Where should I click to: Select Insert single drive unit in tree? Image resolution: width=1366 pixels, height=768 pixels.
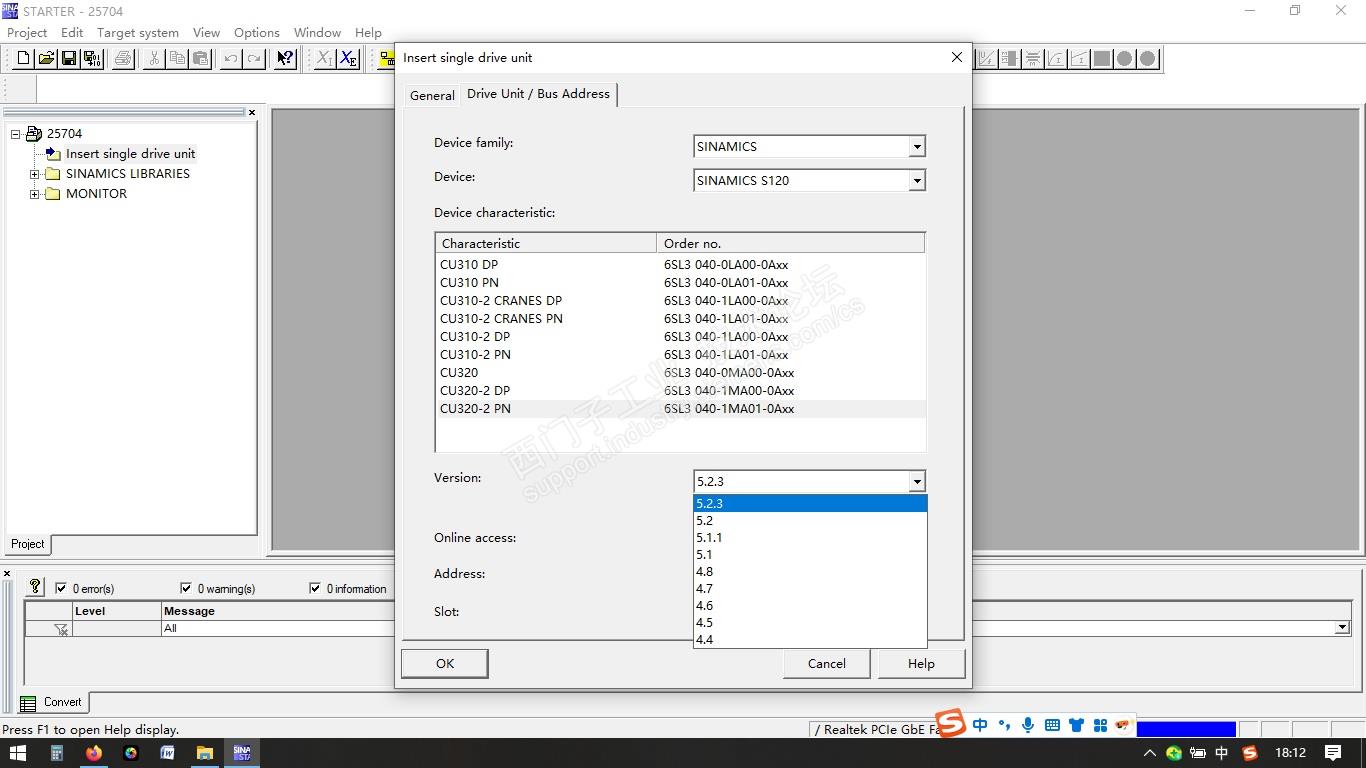tap(131, 154)
